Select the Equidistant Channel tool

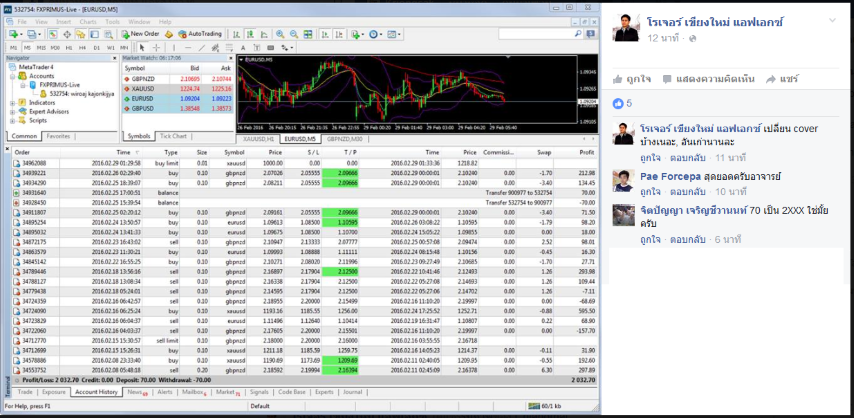[x=216, y=47]
